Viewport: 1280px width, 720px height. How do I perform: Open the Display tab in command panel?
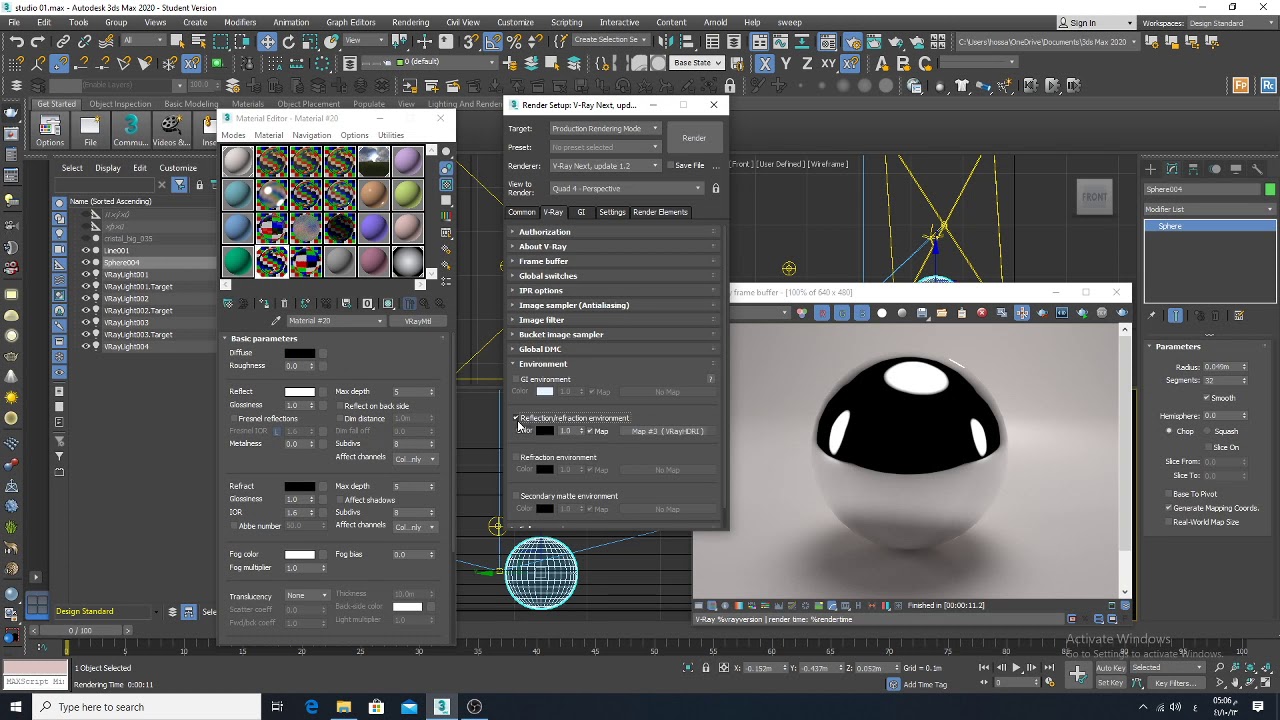(x=1236, y=169)
